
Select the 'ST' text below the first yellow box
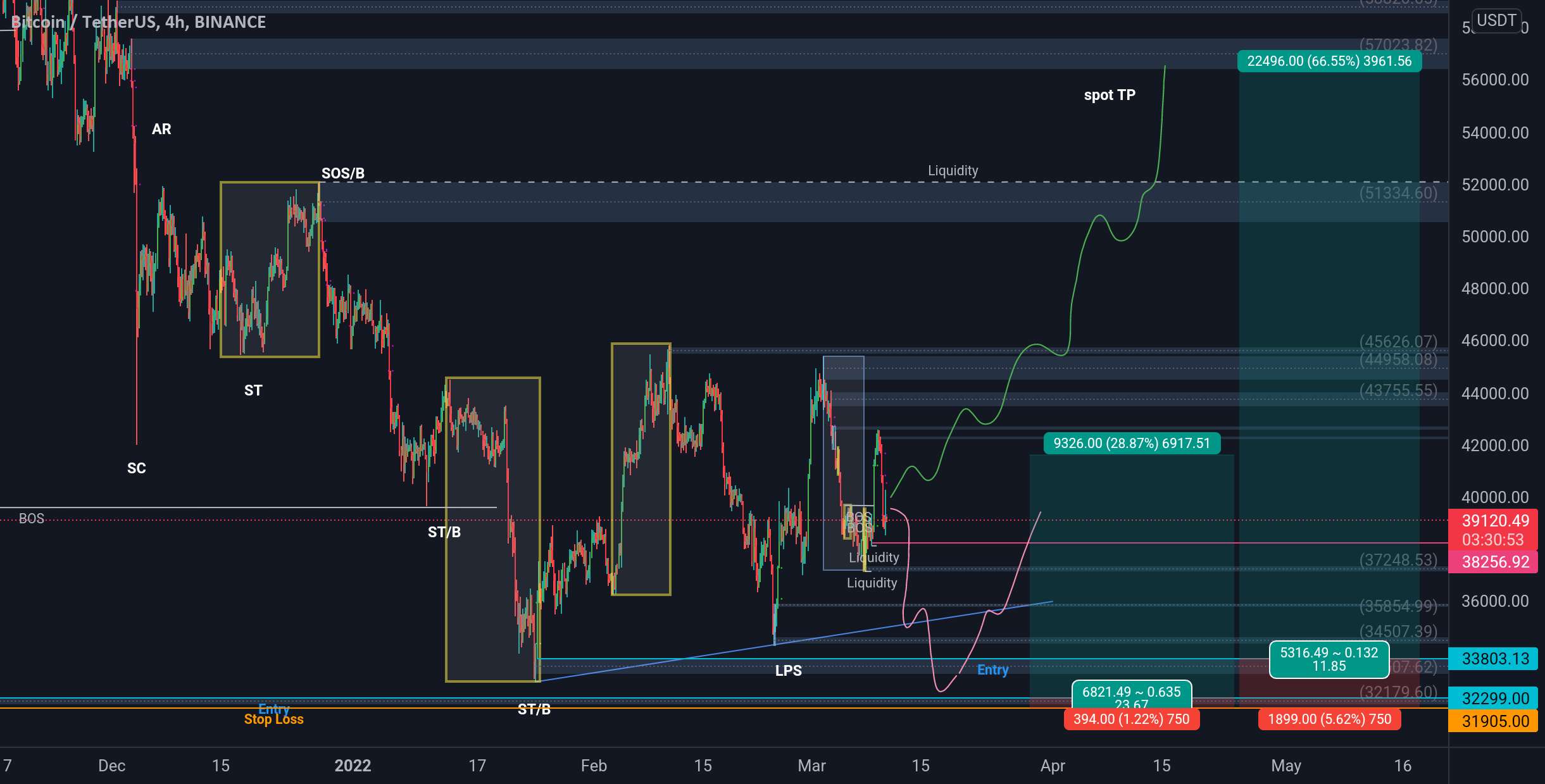tap(253, 390)
